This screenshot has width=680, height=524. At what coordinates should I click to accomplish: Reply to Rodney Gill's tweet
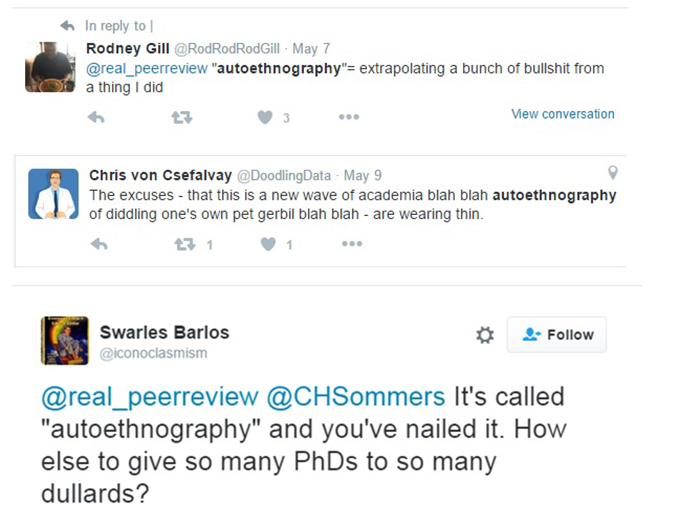(x=97, y=117)
